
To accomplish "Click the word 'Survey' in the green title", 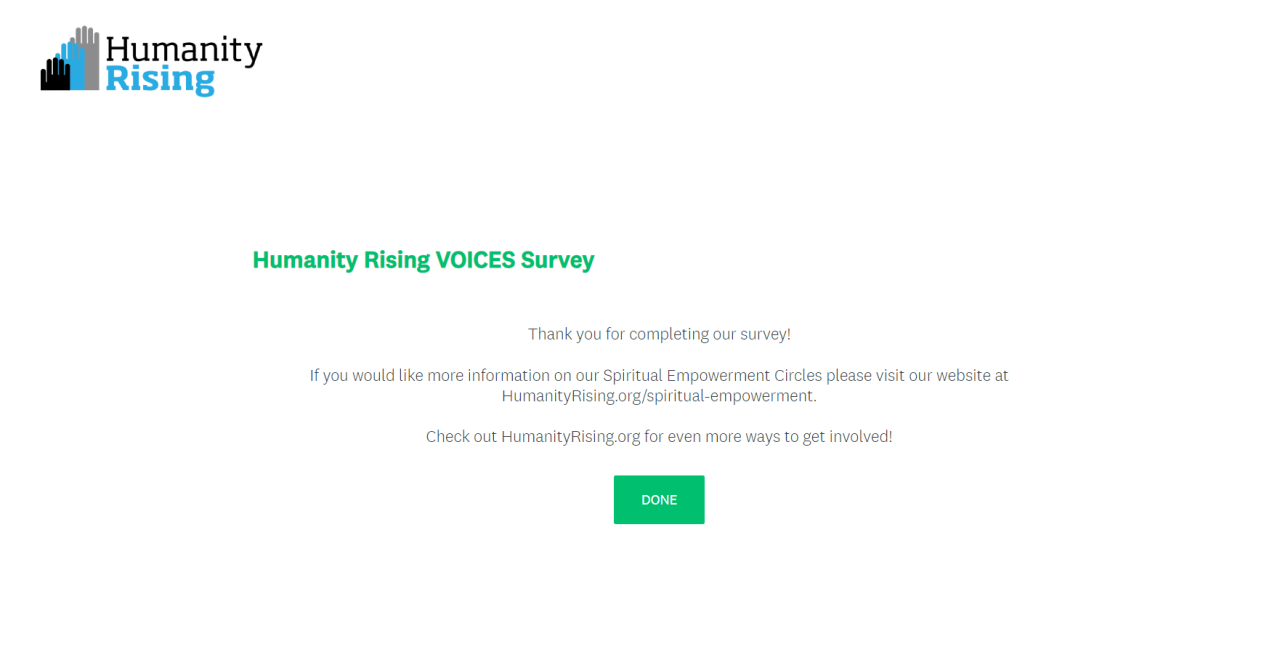I will pos(558,260).
